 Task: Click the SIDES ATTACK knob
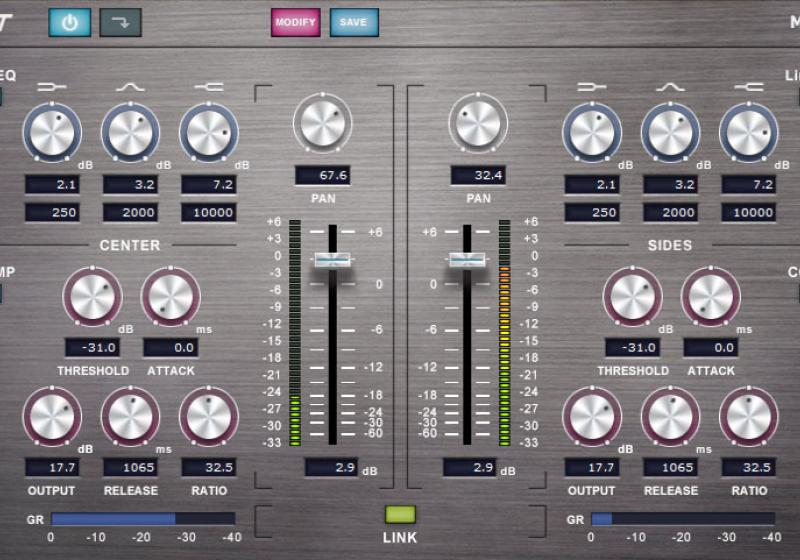pos(711,296)
